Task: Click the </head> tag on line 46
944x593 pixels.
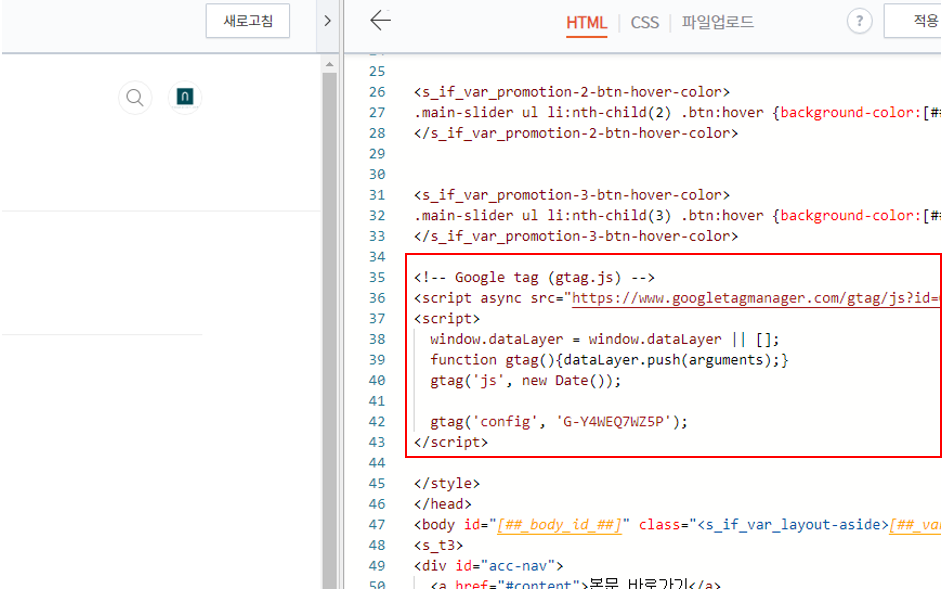Action: tap(442, 504)
